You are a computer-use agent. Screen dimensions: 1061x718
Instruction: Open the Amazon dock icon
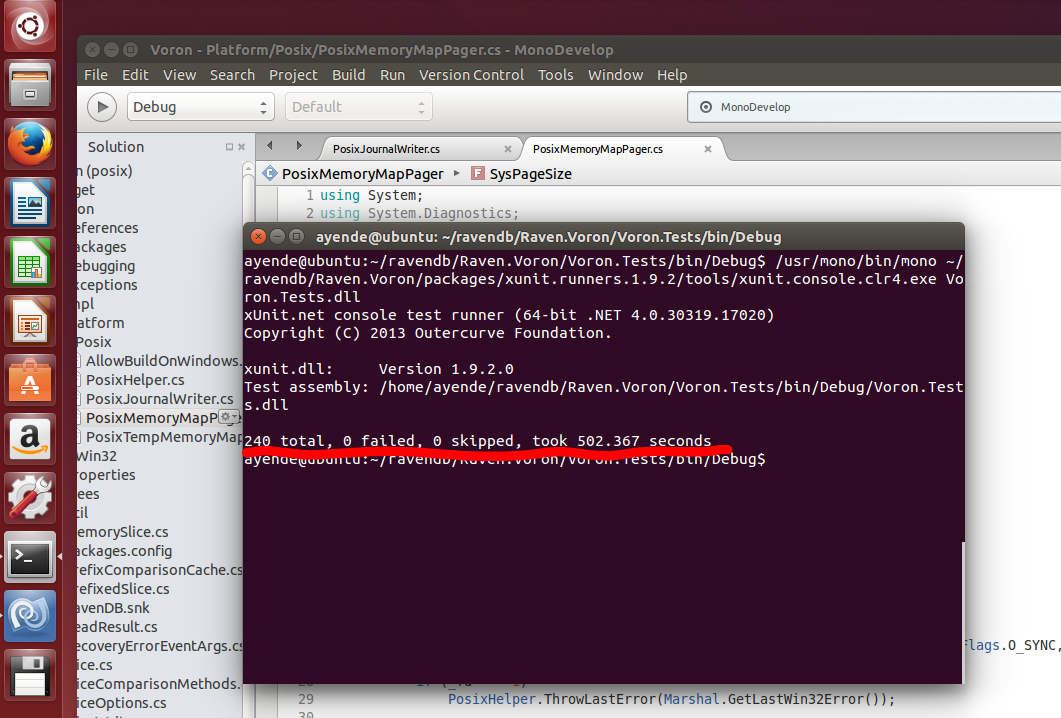pyautogui.click(x=30, y=439)
